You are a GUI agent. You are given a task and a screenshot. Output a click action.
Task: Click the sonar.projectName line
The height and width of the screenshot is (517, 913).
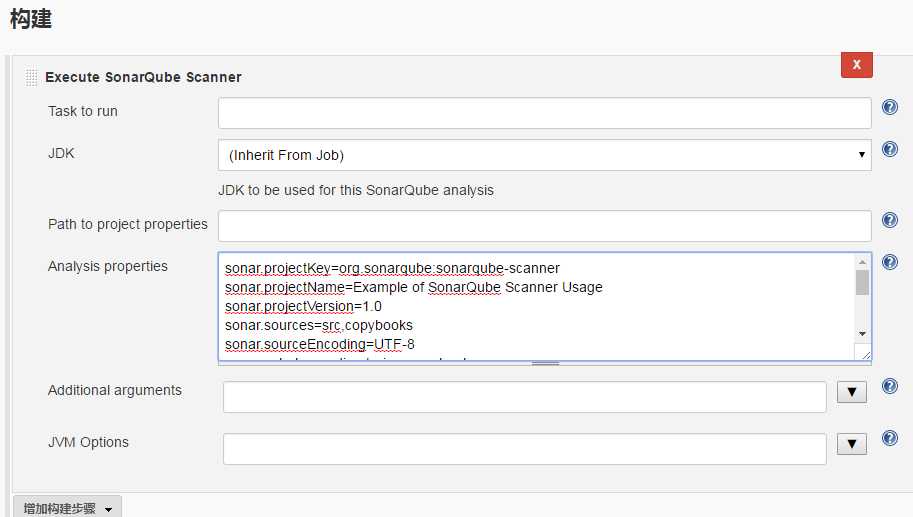413,288
